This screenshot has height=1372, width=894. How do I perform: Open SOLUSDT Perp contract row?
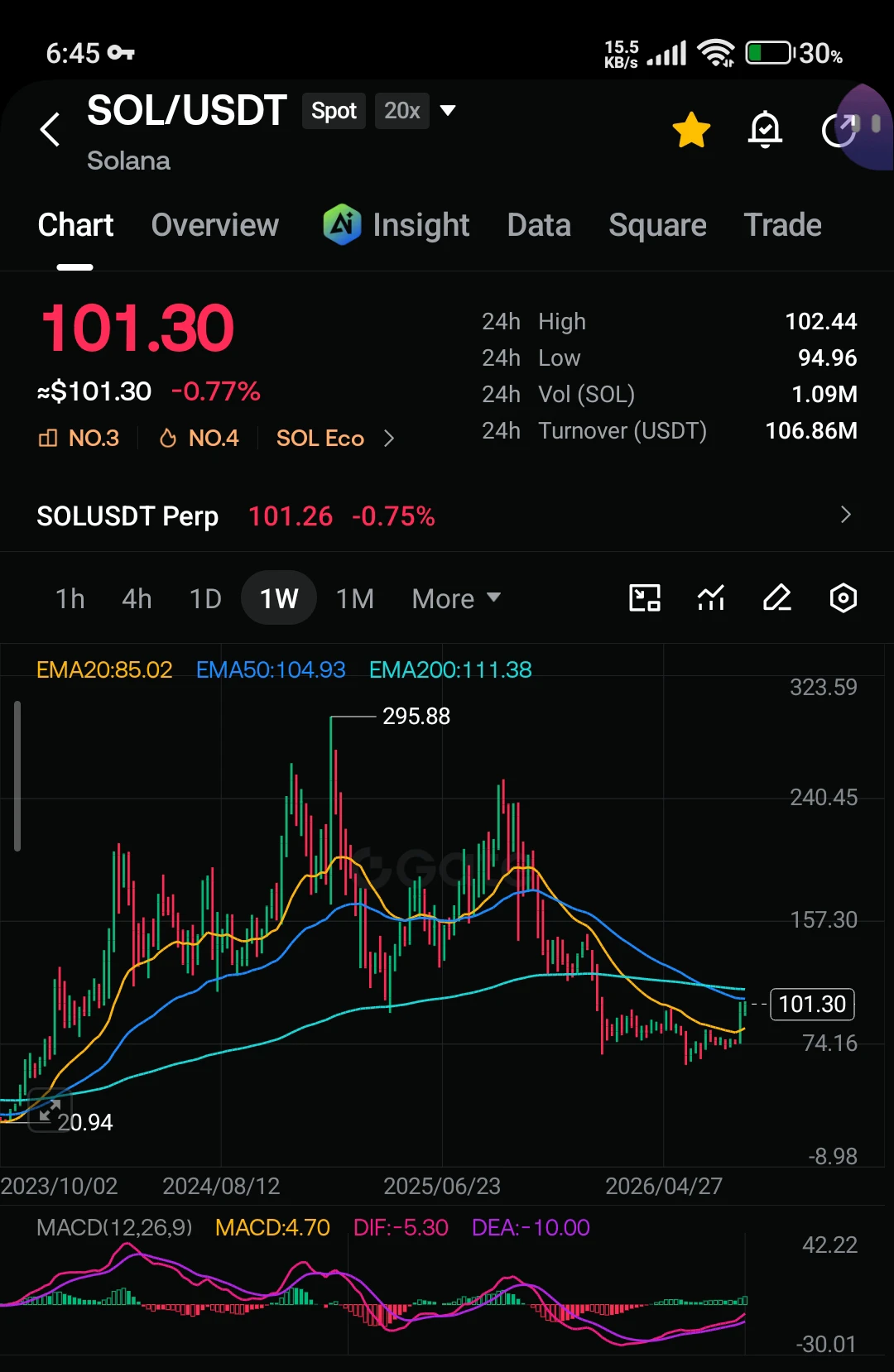pyautogui.click(x=447, y=516)
